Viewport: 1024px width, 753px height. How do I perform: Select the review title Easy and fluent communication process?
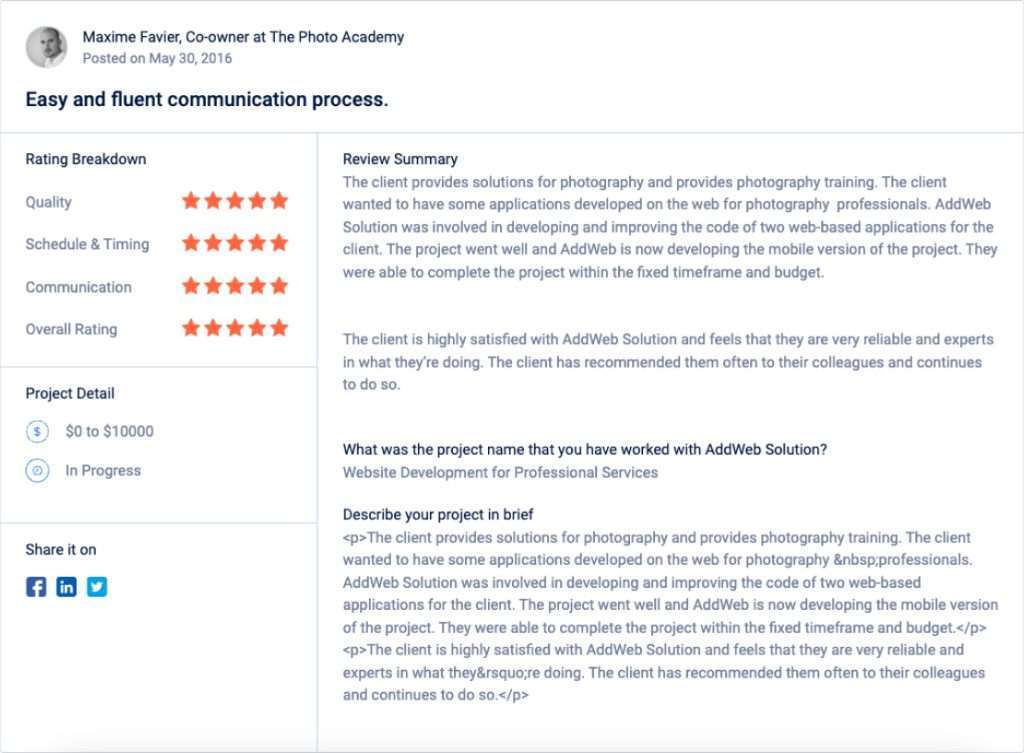(206, 99)
